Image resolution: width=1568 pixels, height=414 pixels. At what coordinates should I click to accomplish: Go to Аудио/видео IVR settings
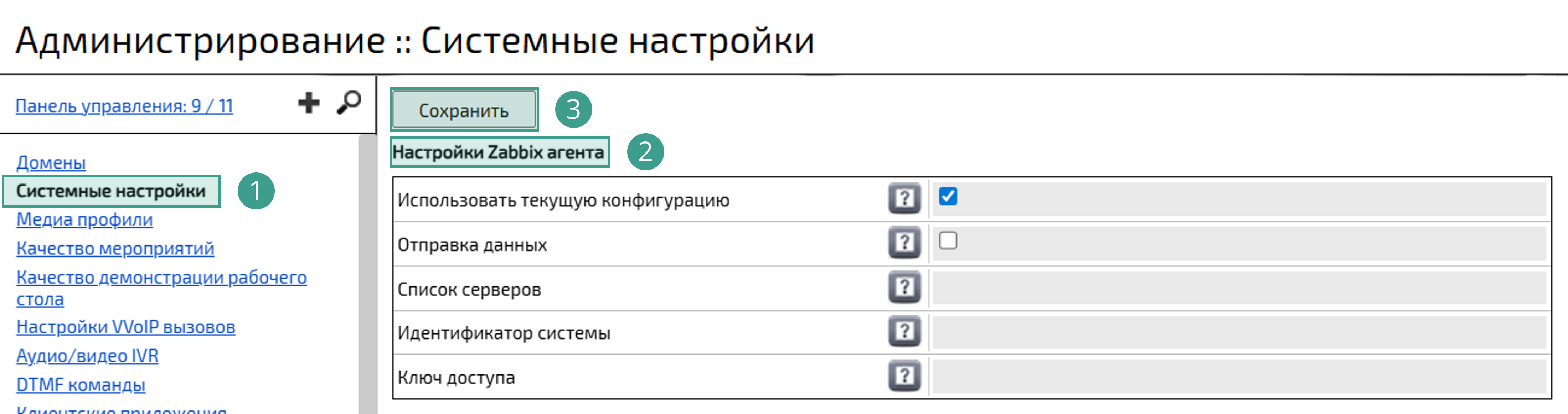point(88,356)
